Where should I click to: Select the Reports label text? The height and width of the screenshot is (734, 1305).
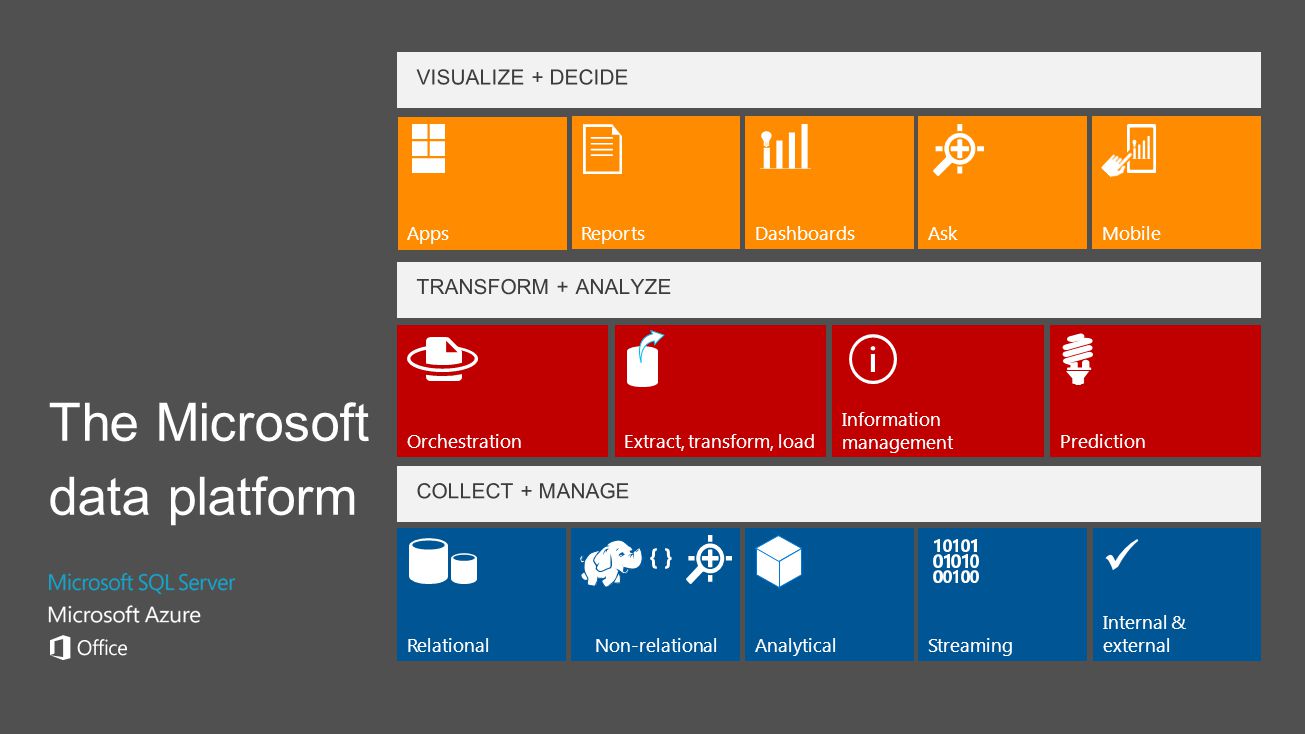coord(613,234)
